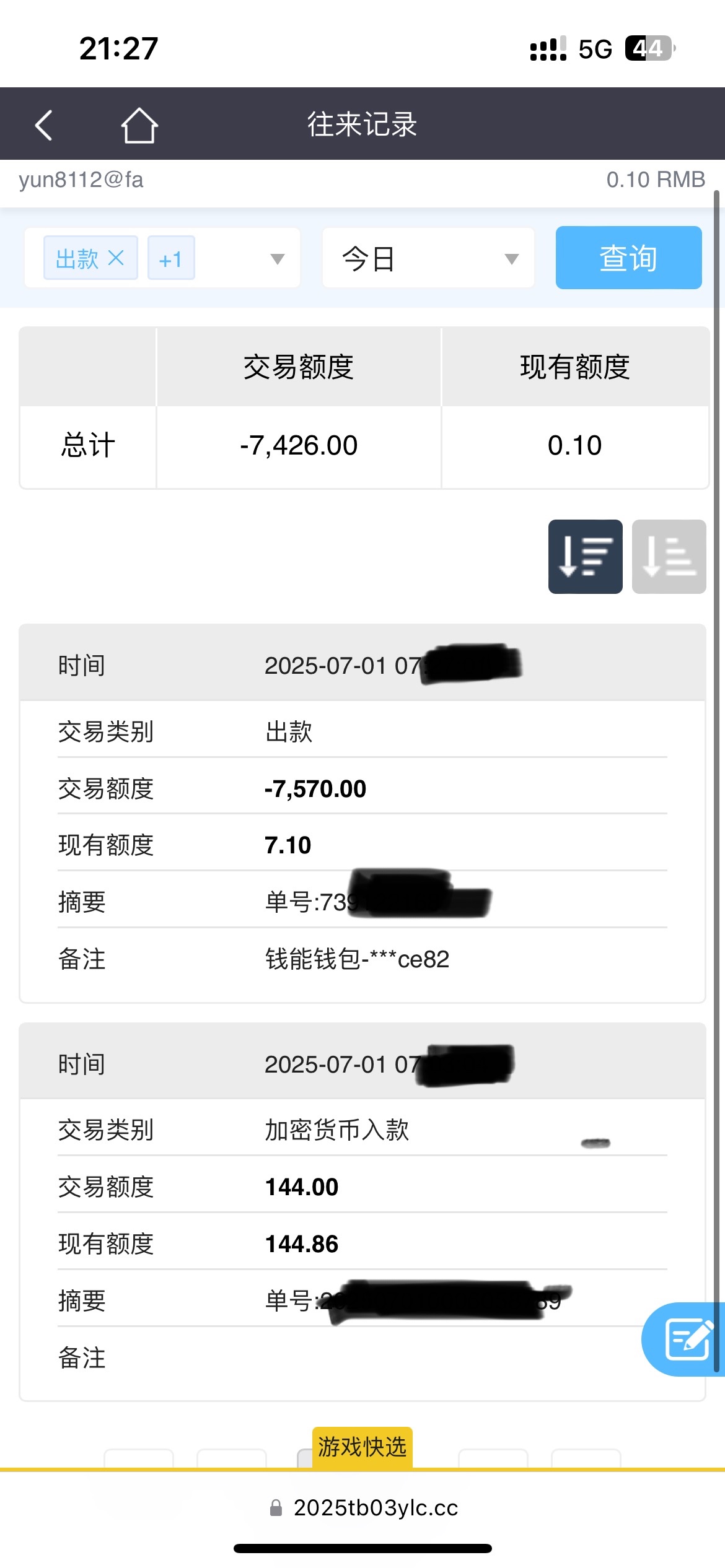Image resolution: width=725 pixels, height=1568 pixels.
Task: Tap the 现有额度 column header
Action: (x=574, y=367)
